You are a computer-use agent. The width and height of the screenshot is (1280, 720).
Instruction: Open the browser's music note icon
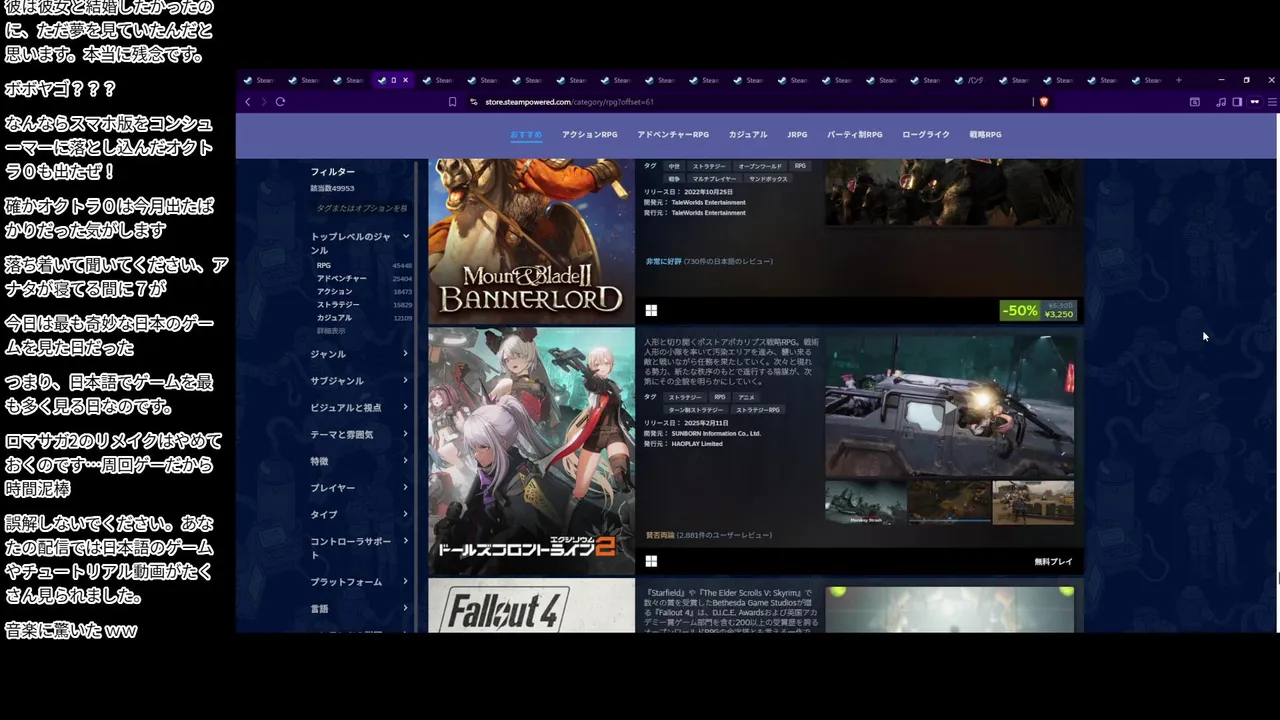point(1221,102)
